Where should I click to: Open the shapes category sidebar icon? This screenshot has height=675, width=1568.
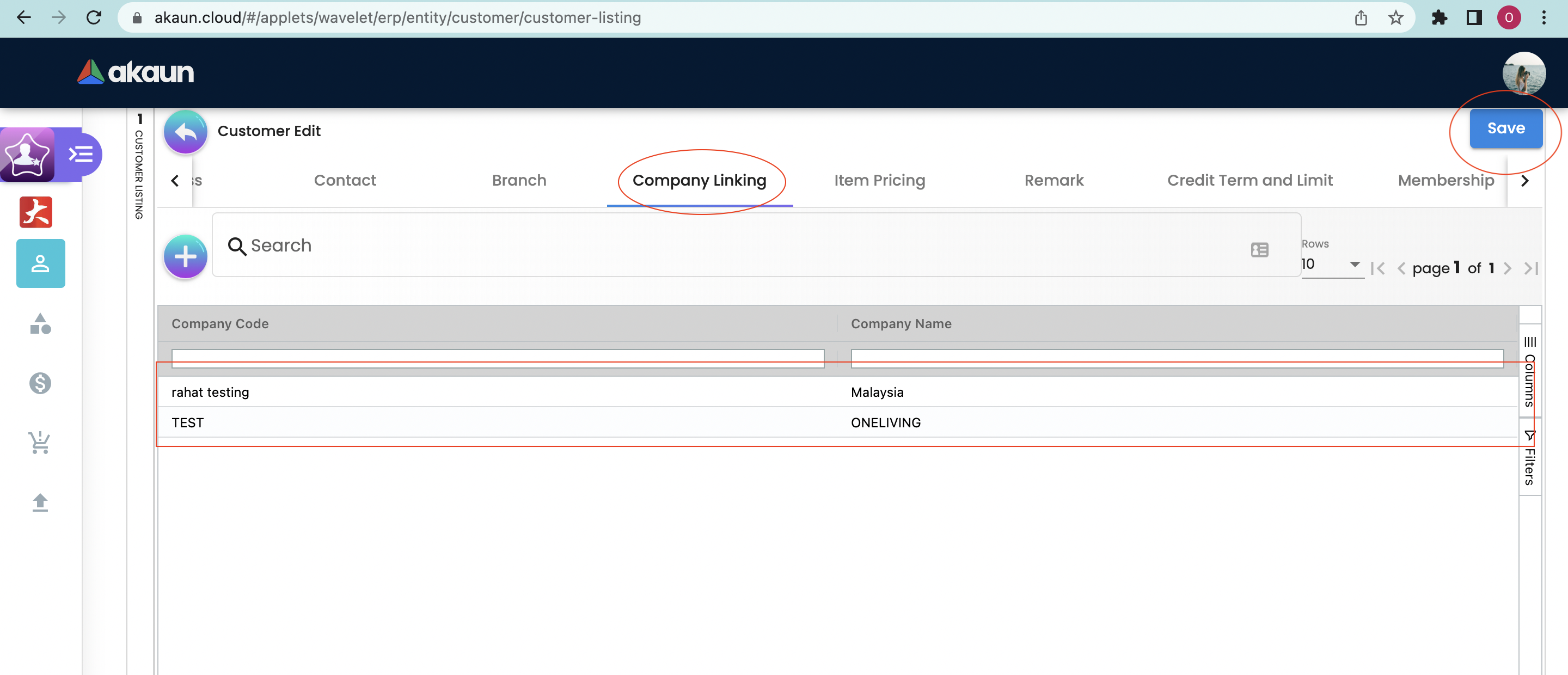point(40,324)
